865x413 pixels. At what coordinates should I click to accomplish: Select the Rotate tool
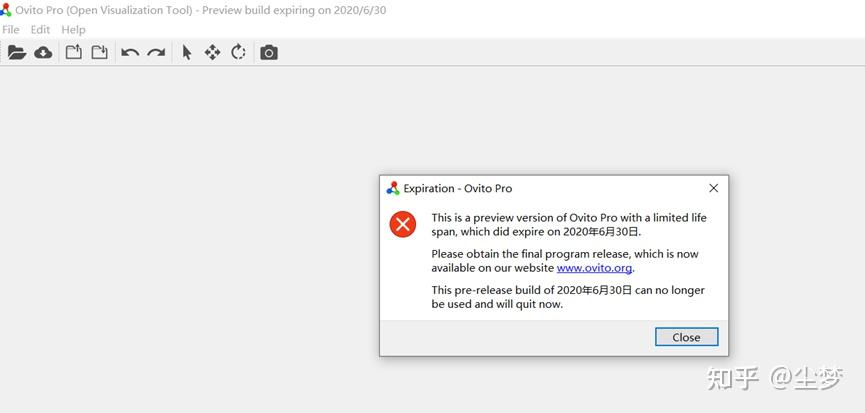point(238,52)
